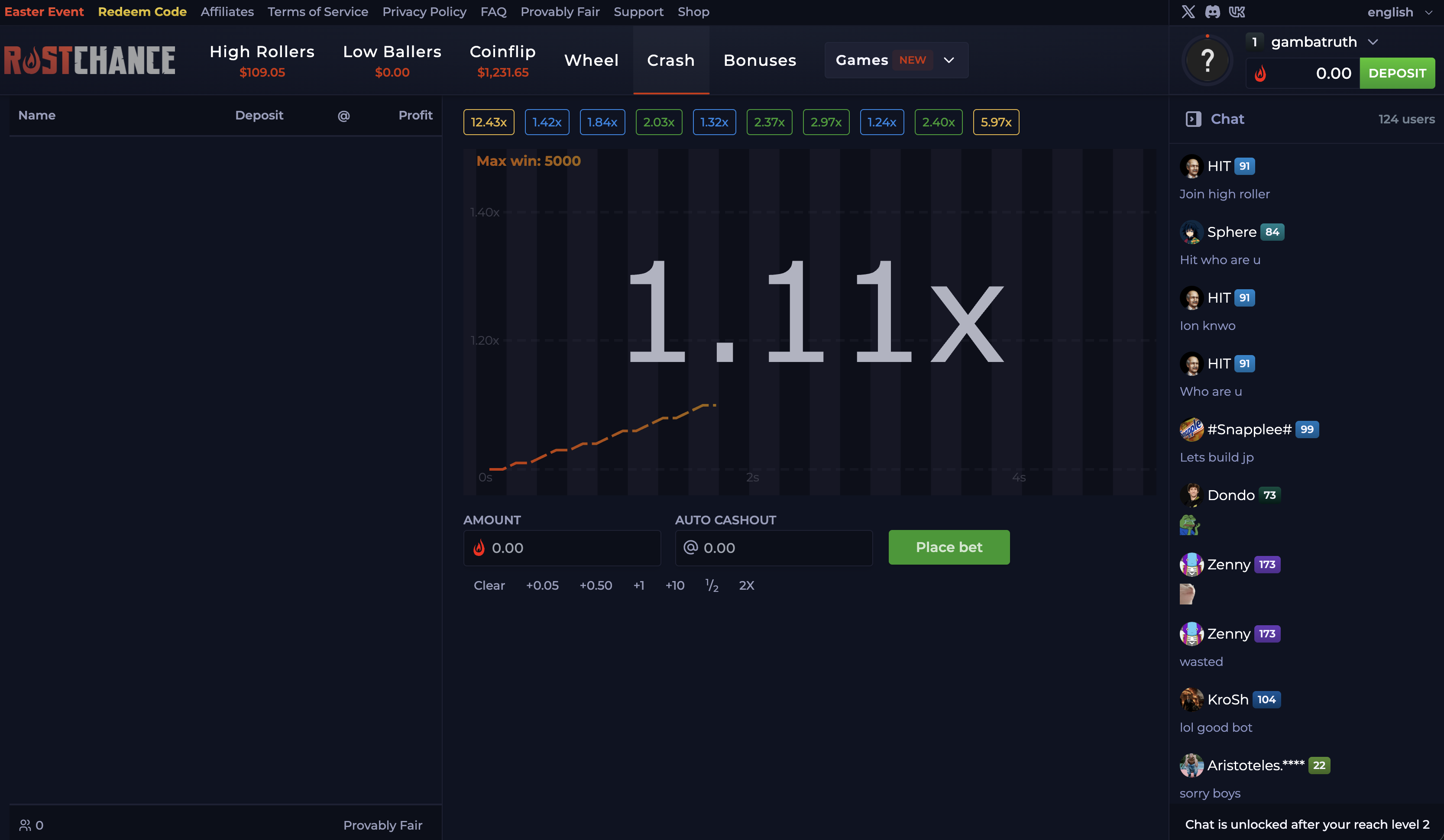Viewport: 1444px width, 840px height.
Task: Switch to Low Ballers
Action: (392, 60)
